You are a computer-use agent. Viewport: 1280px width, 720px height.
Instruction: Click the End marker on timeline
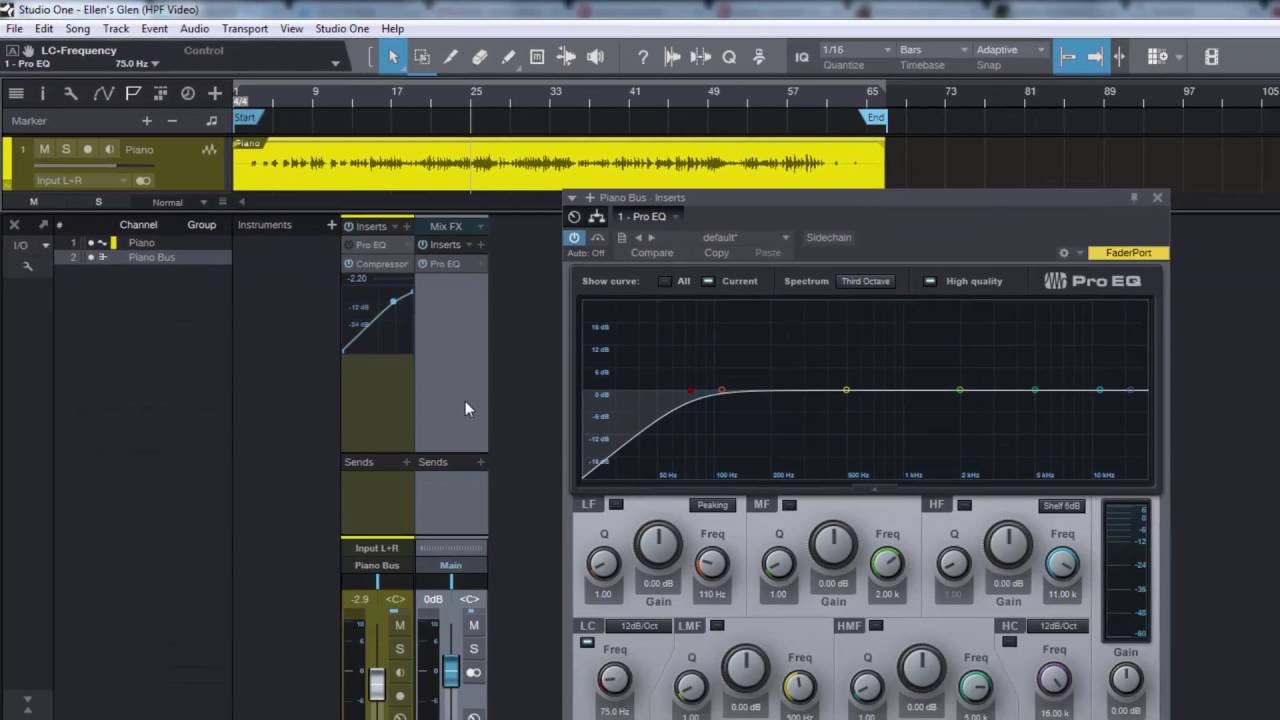coord(874,117)
